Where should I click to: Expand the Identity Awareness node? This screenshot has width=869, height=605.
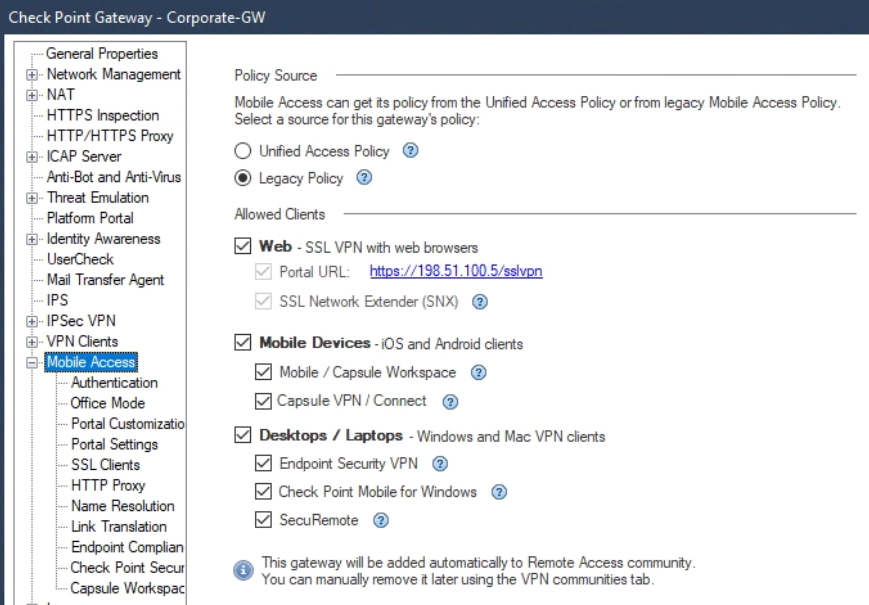pos(32,239)
